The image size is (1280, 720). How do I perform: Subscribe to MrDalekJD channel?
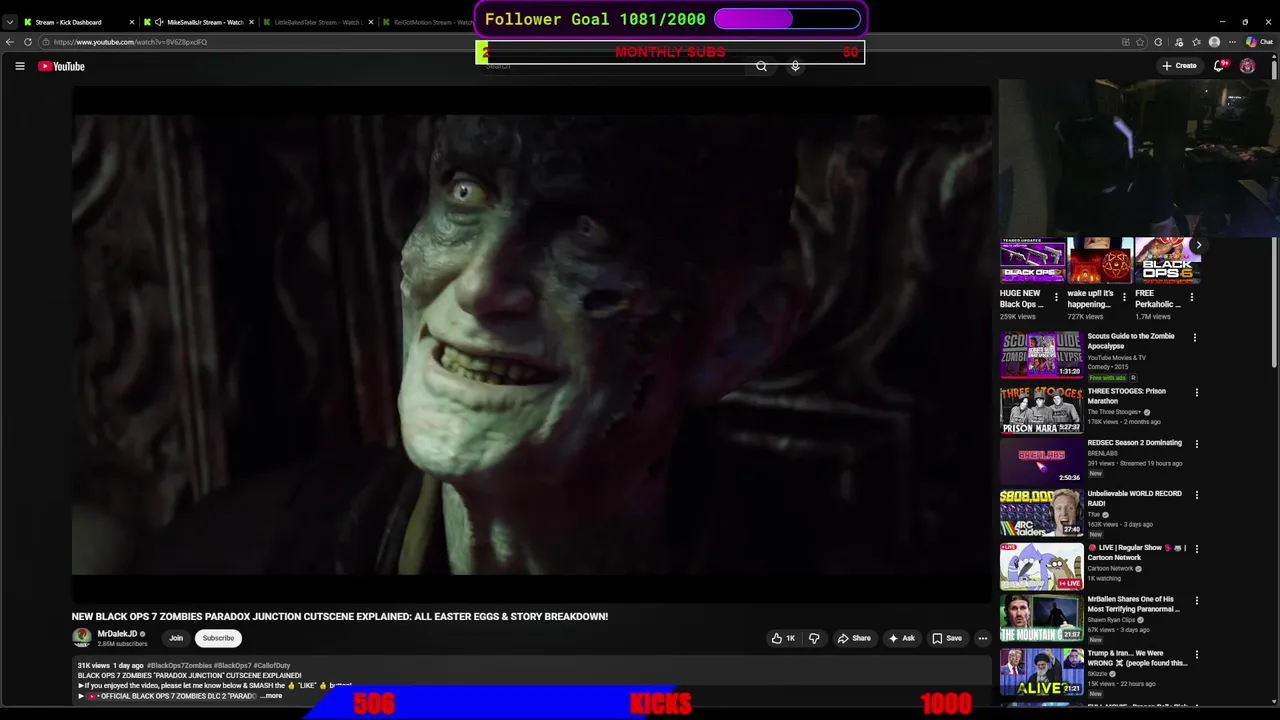218,638
